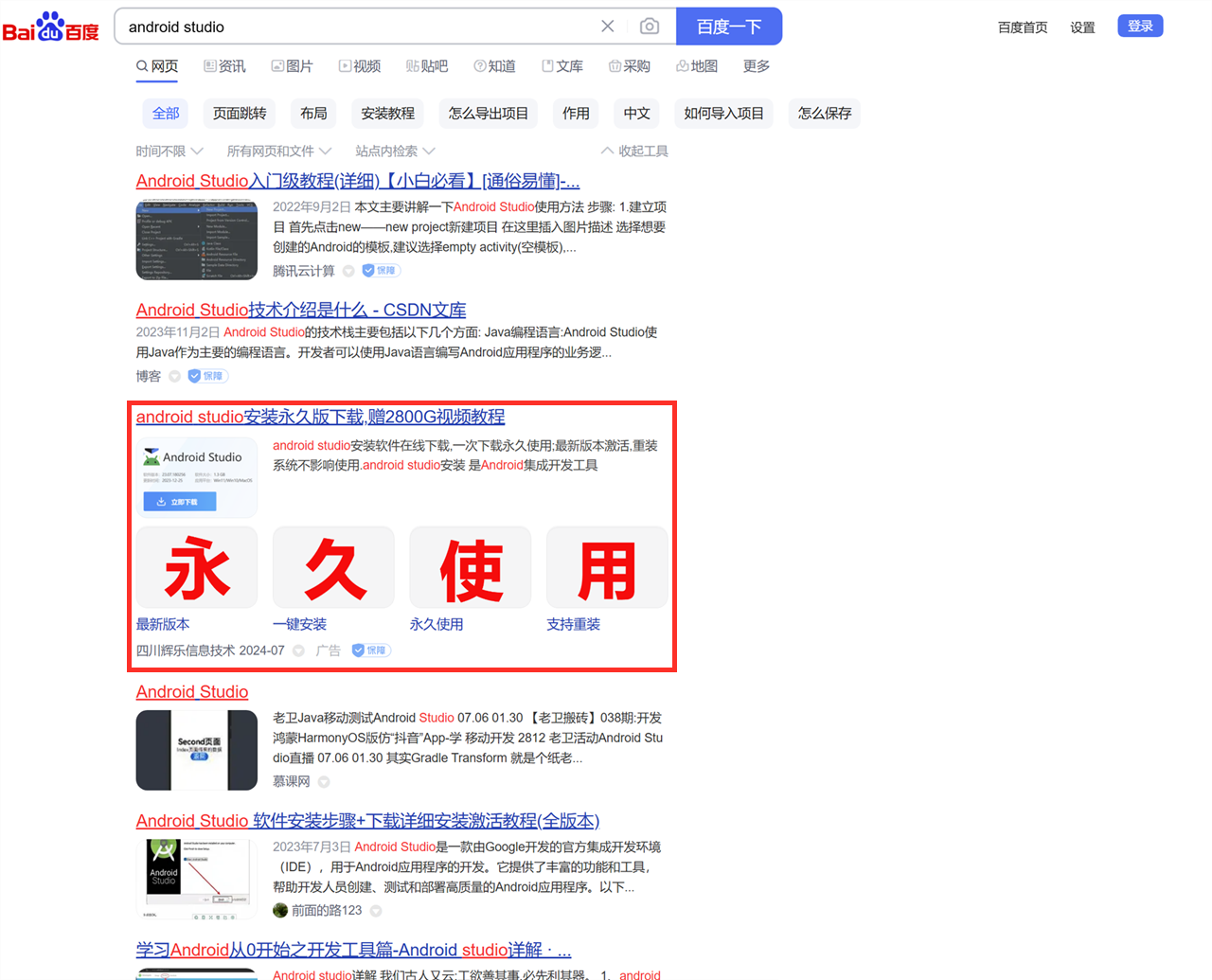The width and height of the screenshot is (1212, 980).
Task: Expand the 所有网页和文件 dropdown
Action: tap(279, 151)
